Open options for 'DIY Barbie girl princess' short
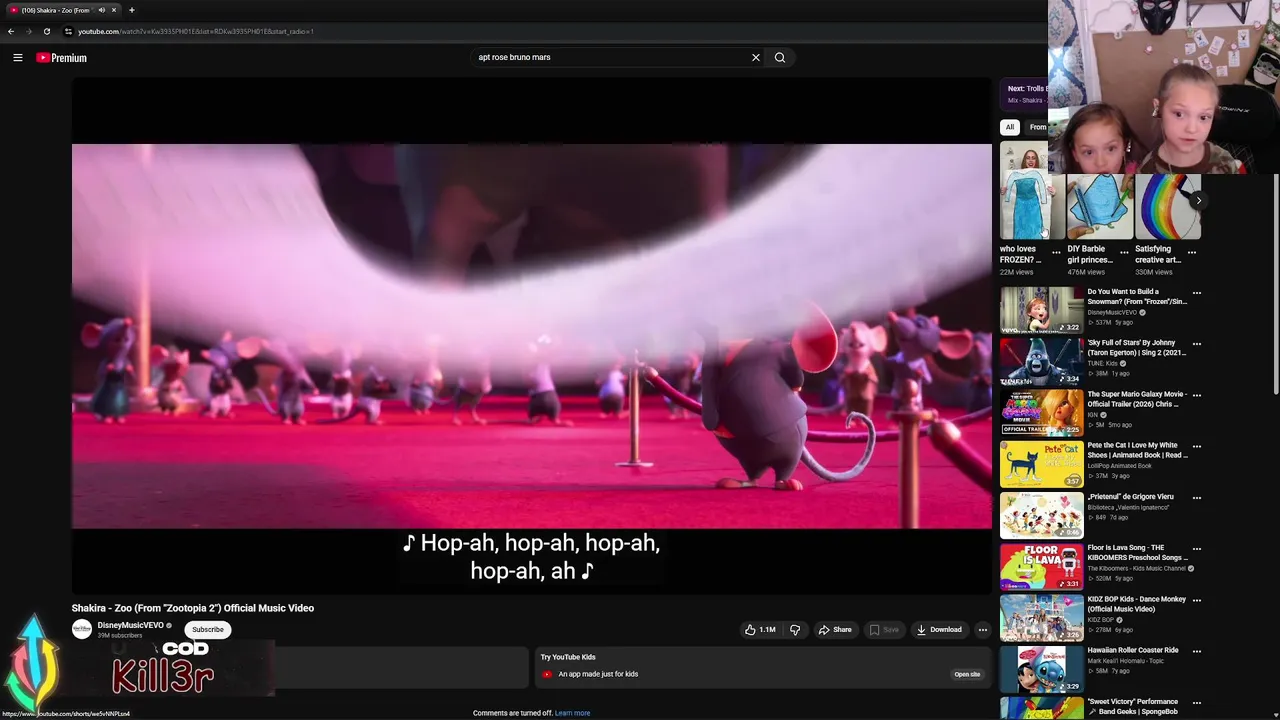Viewport: 1280px width, 720px height. (1124, 252)
